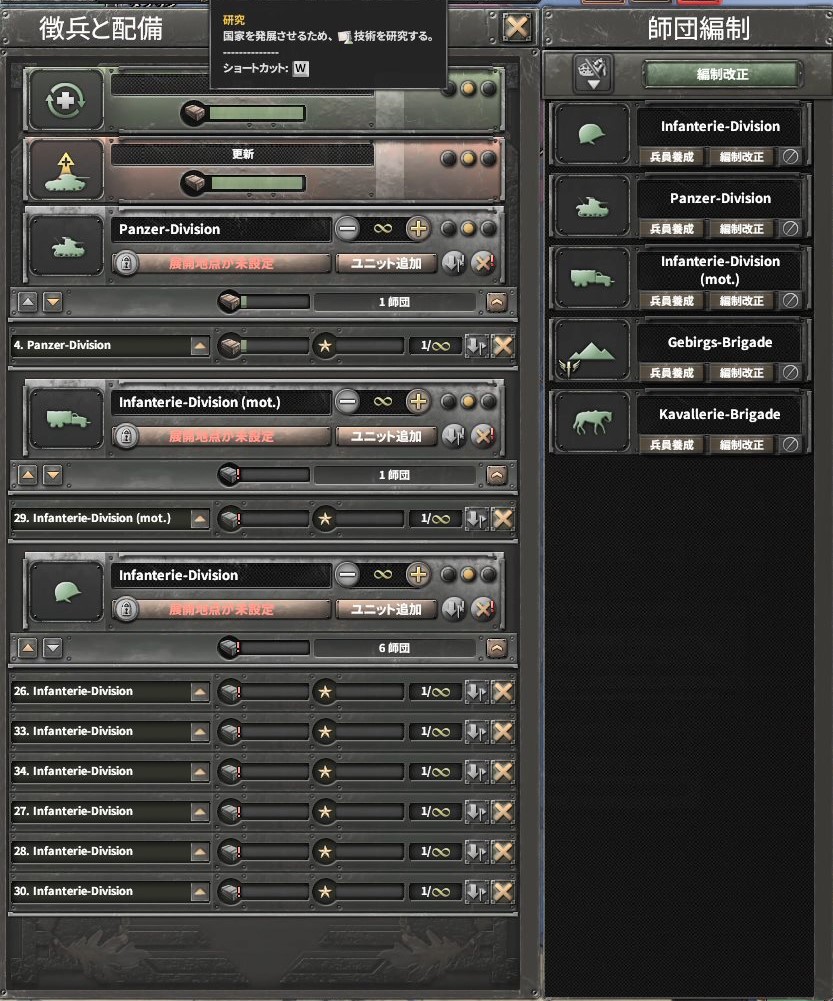Click the lock deployment icon for Panzer-Division
The image size is (833, 1001).
click(x=126, y=263)
